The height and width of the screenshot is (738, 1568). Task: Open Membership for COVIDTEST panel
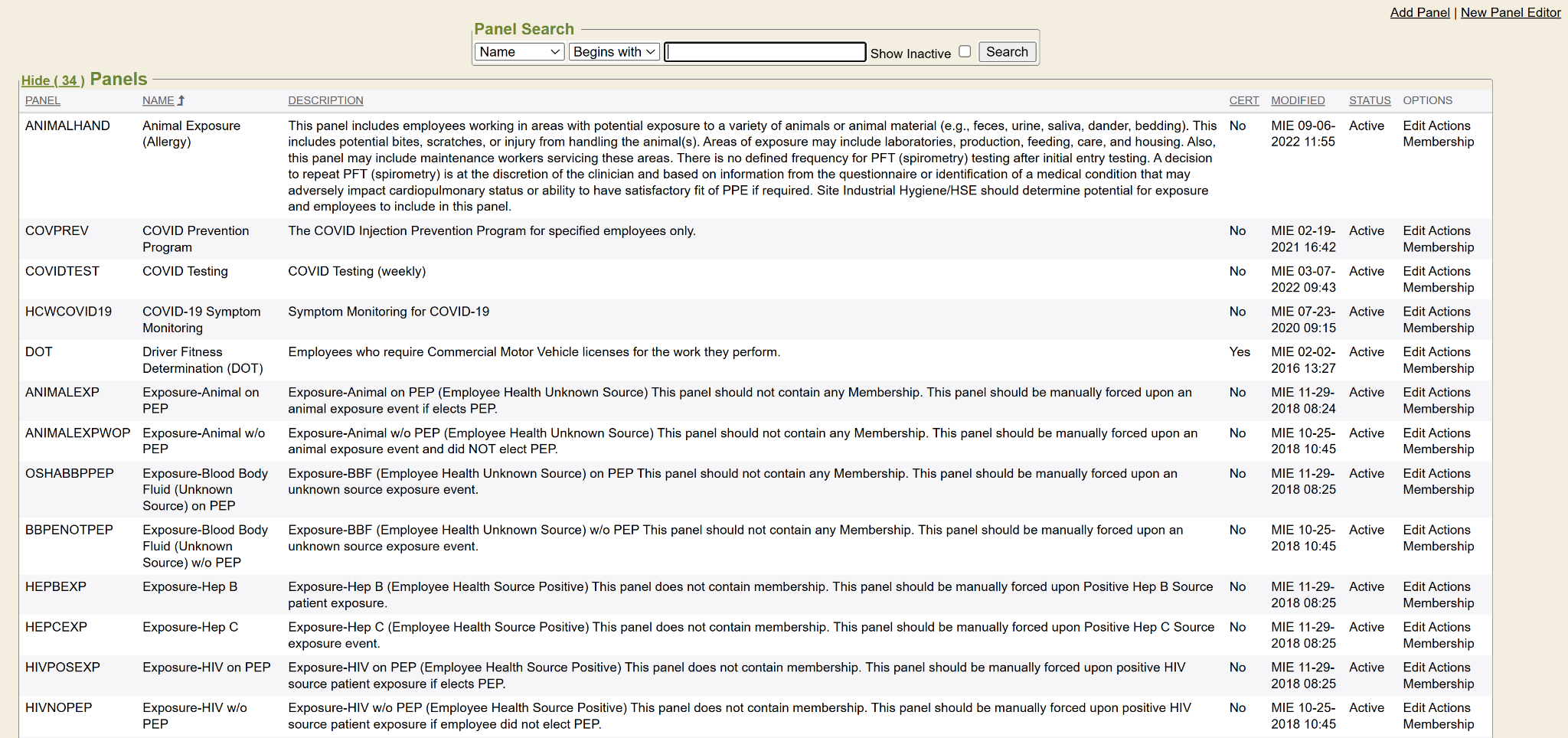[1438, 287]
